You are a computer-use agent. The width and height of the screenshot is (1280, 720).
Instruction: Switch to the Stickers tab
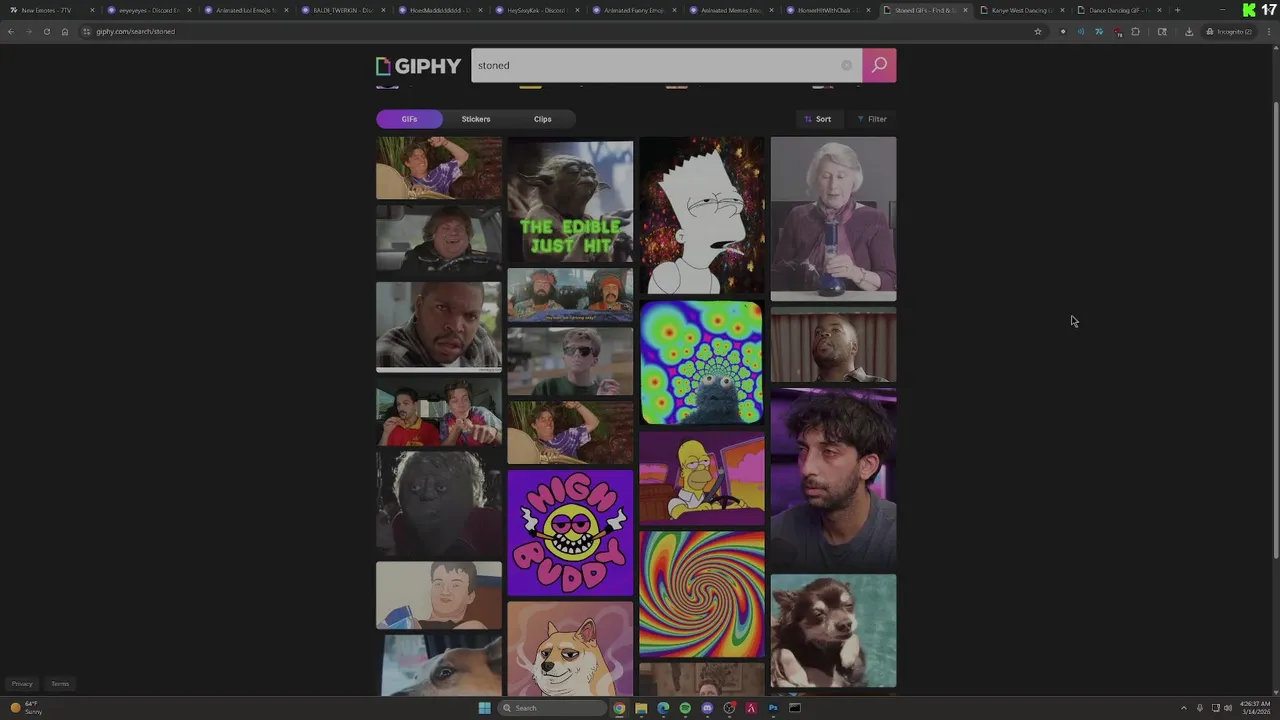[476, 119]
